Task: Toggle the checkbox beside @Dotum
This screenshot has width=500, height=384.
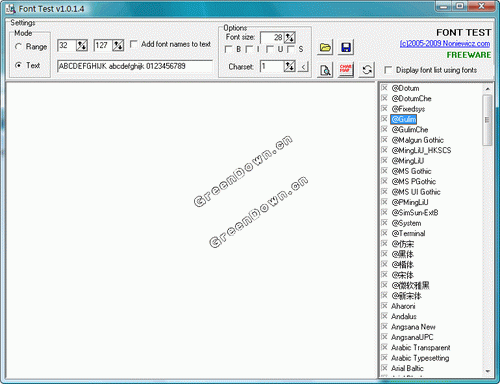Action: pos(384,88)
